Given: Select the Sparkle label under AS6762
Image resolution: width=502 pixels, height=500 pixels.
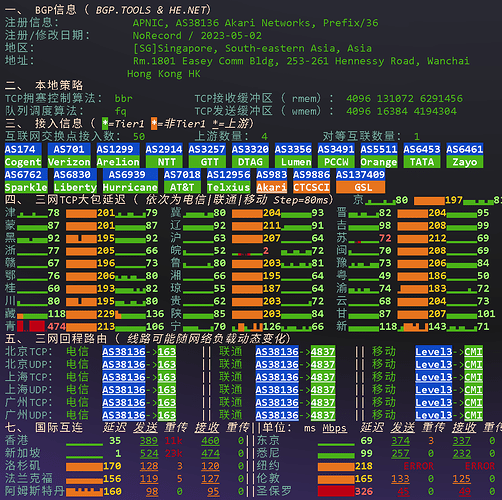Looking at the screenshot, I should (x=26, y=187).
